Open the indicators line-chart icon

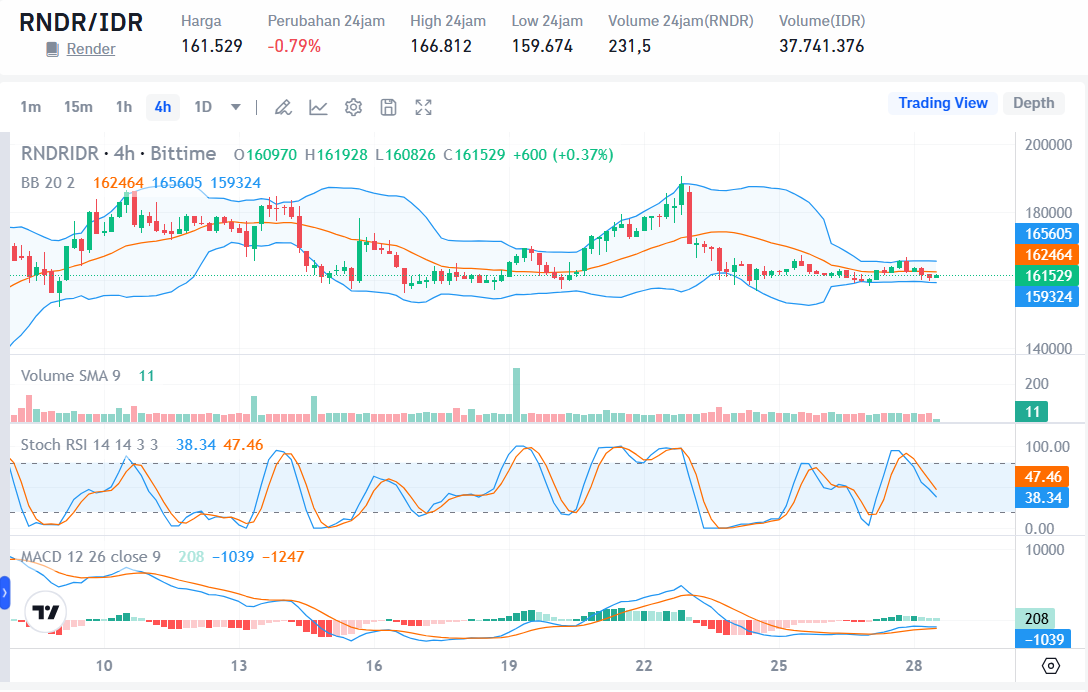pos(318,107)
